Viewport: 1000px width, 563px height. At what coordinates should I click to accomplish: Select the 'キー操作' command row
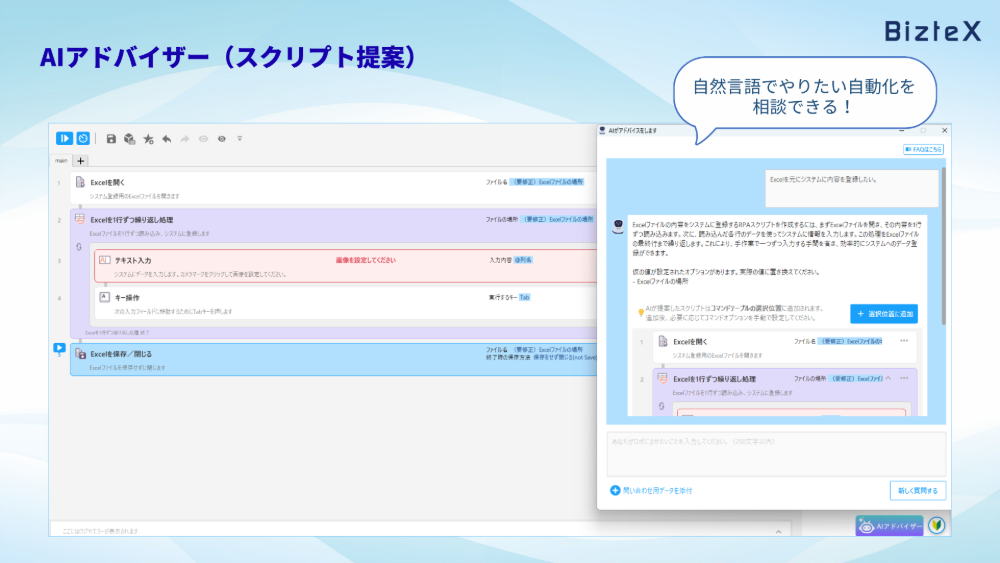[x=348, y=303]
